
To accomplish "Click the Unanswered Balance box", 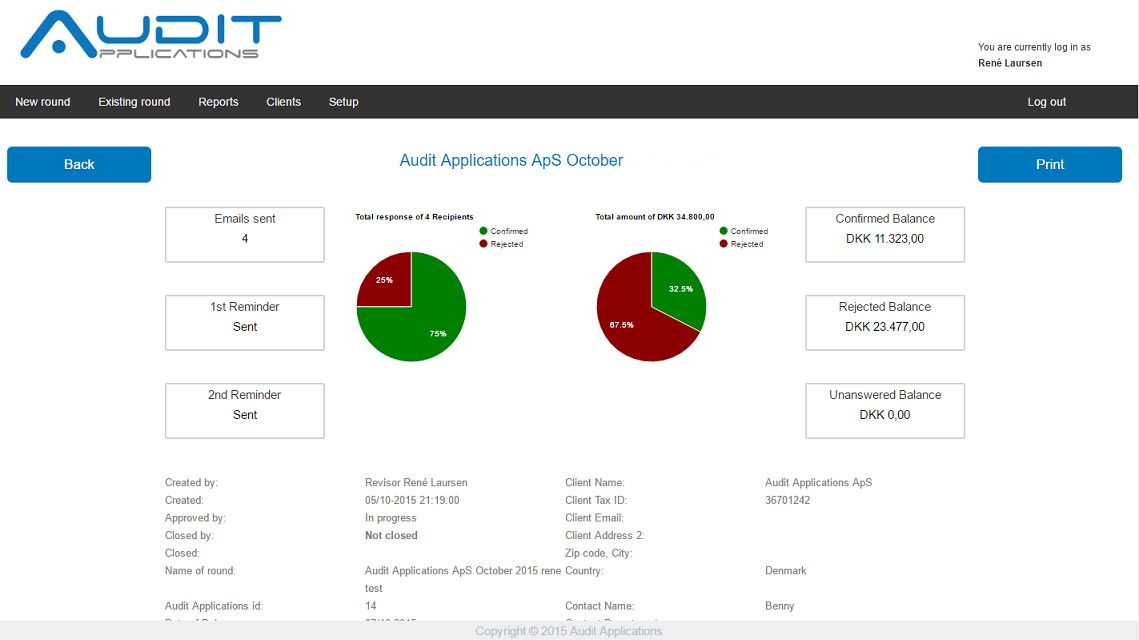I will coord(884,410).
